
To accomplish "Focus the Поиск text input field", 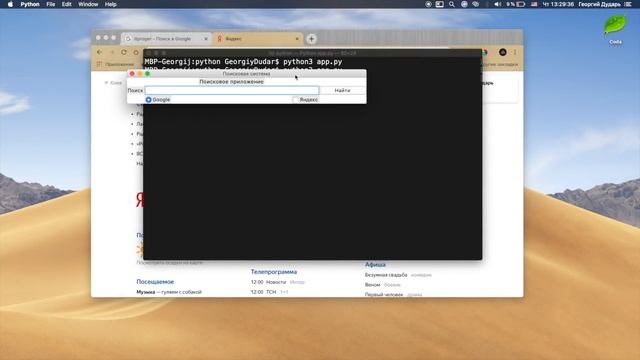I will [232, 90].
